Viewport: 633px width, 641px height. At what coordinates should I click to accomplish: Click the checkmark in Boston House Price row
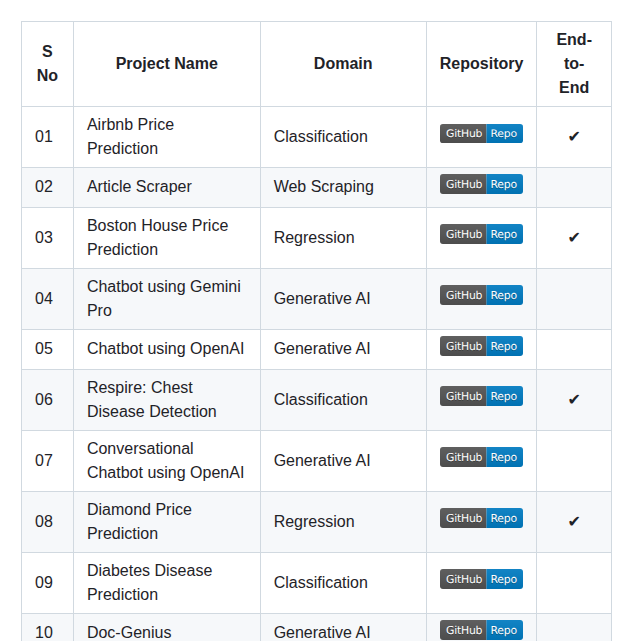(574, 238)
